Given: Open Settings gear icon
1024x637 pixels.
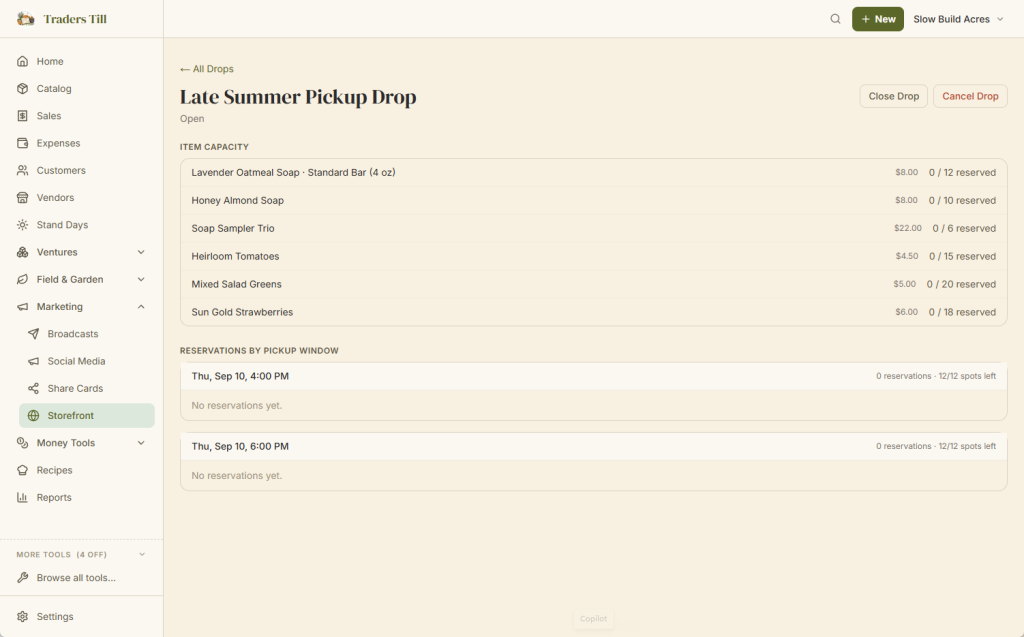Looking at the screenshot, I should (22, 617).
